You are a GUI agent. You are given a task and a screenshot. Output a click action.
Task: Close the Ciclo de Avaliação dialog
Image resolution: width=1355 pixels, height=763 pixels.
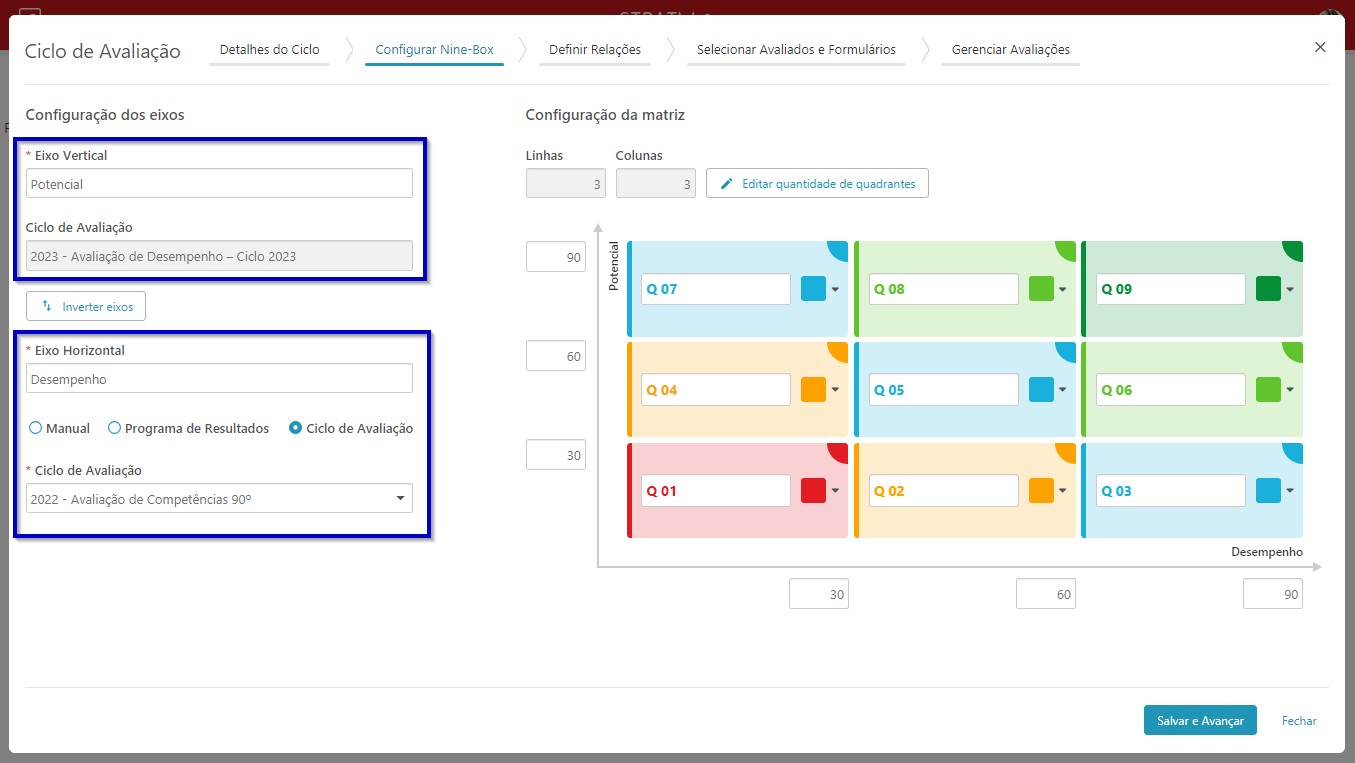click(1320, 47)
